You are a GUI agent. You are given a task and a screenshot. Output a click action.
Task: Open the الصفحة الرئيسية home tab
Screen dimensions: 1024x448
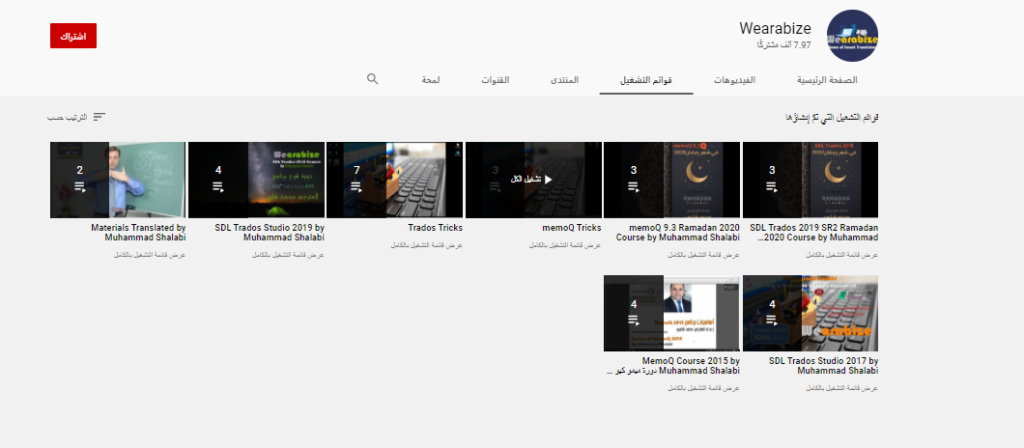(x=827, y=80)
